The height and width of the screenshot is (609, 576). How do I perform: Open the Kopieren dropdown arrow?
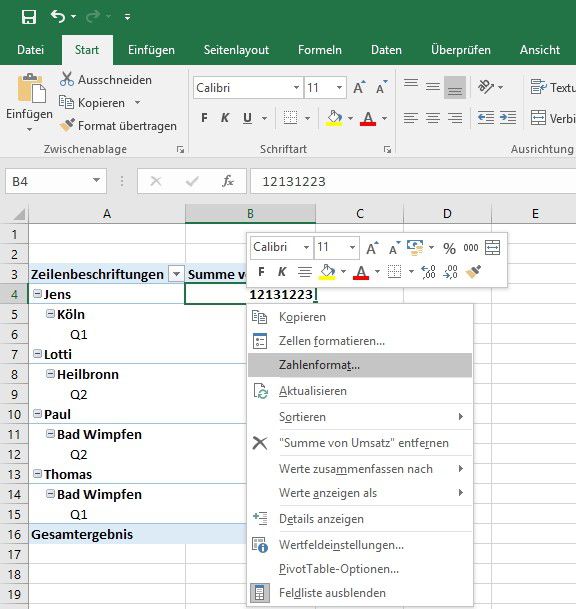(x=137, y=103)
